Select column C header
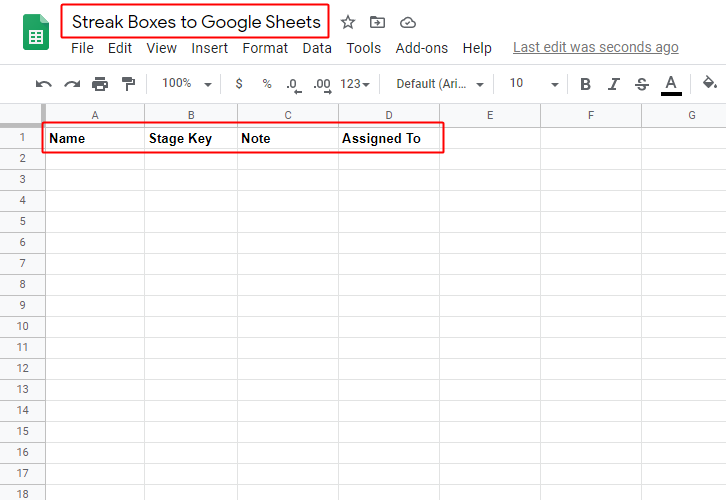726x500 pixels. [288, 115]
